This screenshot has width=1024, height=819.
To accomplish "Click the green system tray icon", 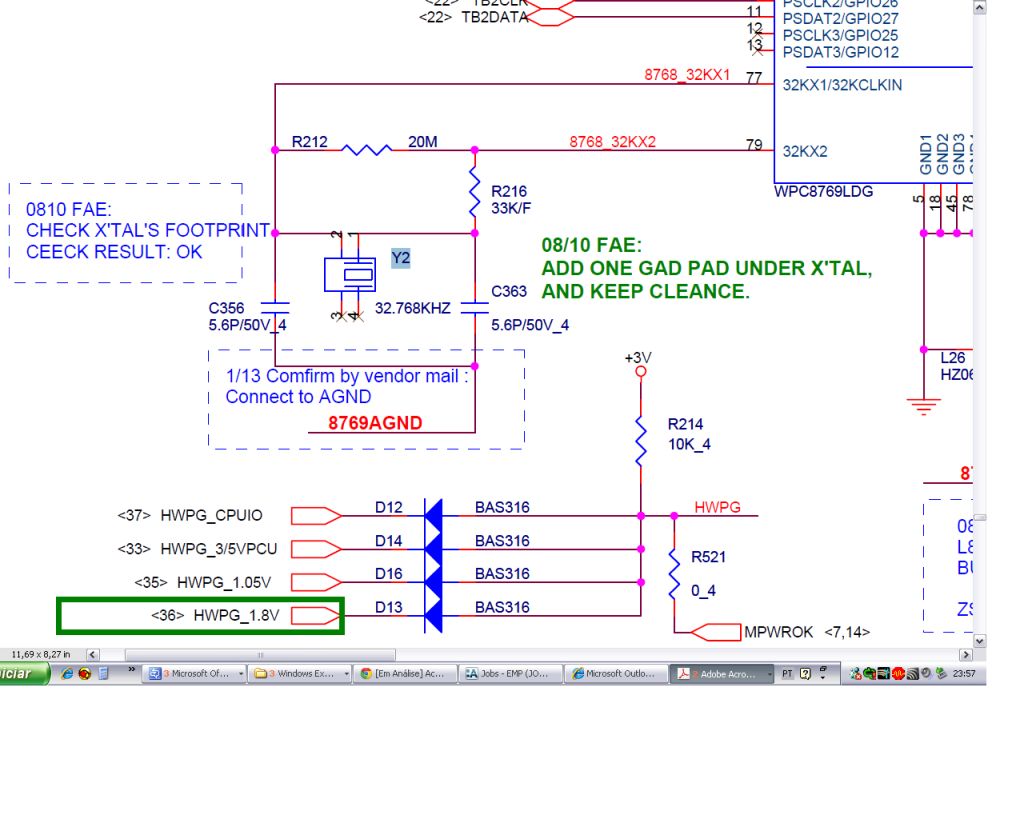I will pyautogui.click(x=869, y=673).
